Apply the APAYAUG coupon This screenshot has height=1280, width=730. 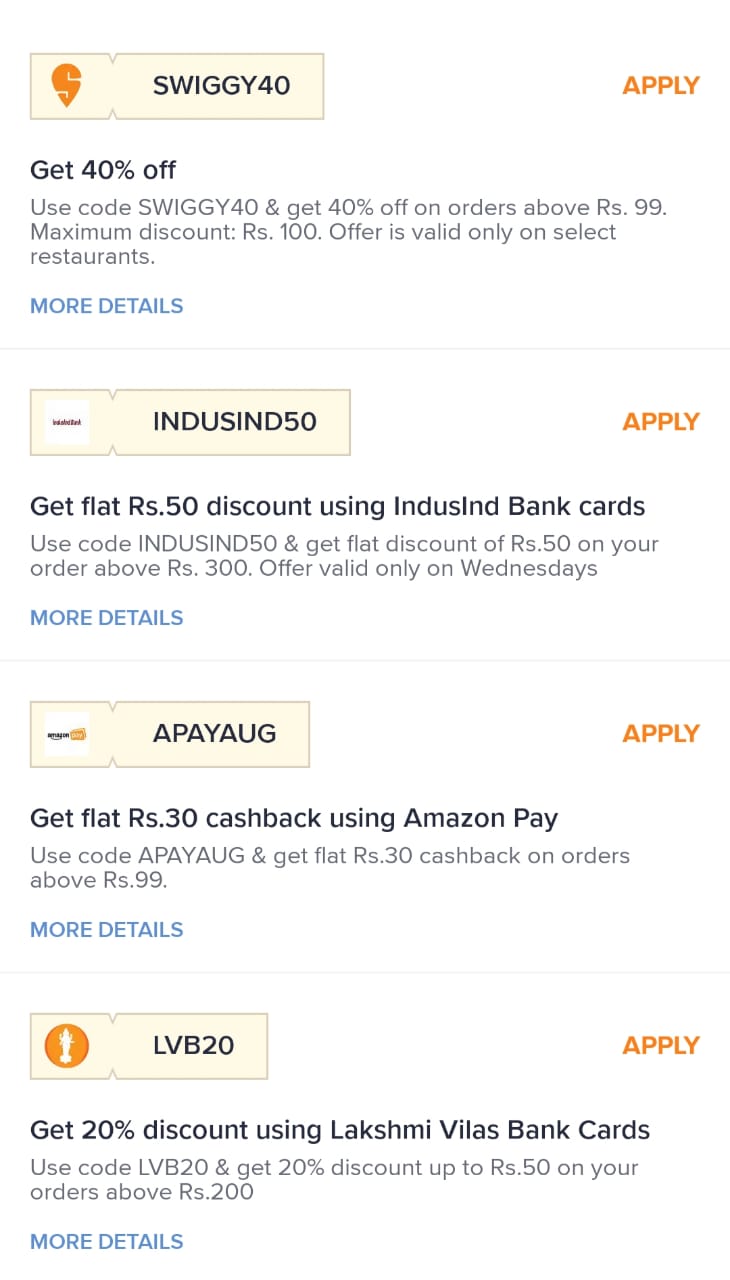pyautogui.click(x=661, y=734)
